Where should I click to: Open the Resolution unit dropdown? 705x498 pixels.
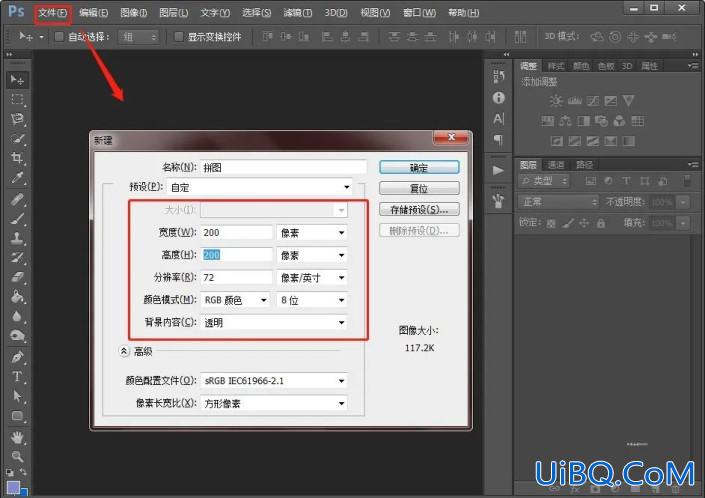pyautogui.click(x=312, y=278)
